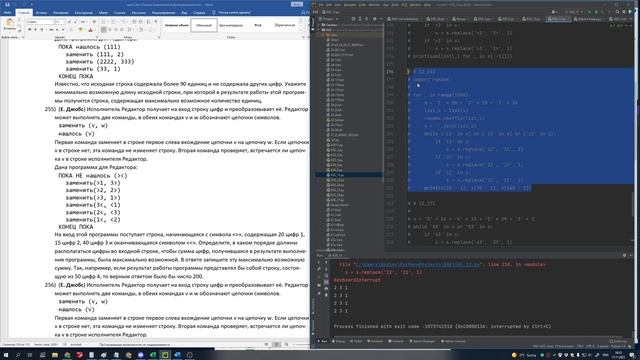Click the Paste button in Word ribbon
640x360 pixels.
click(x=9, y=24)
